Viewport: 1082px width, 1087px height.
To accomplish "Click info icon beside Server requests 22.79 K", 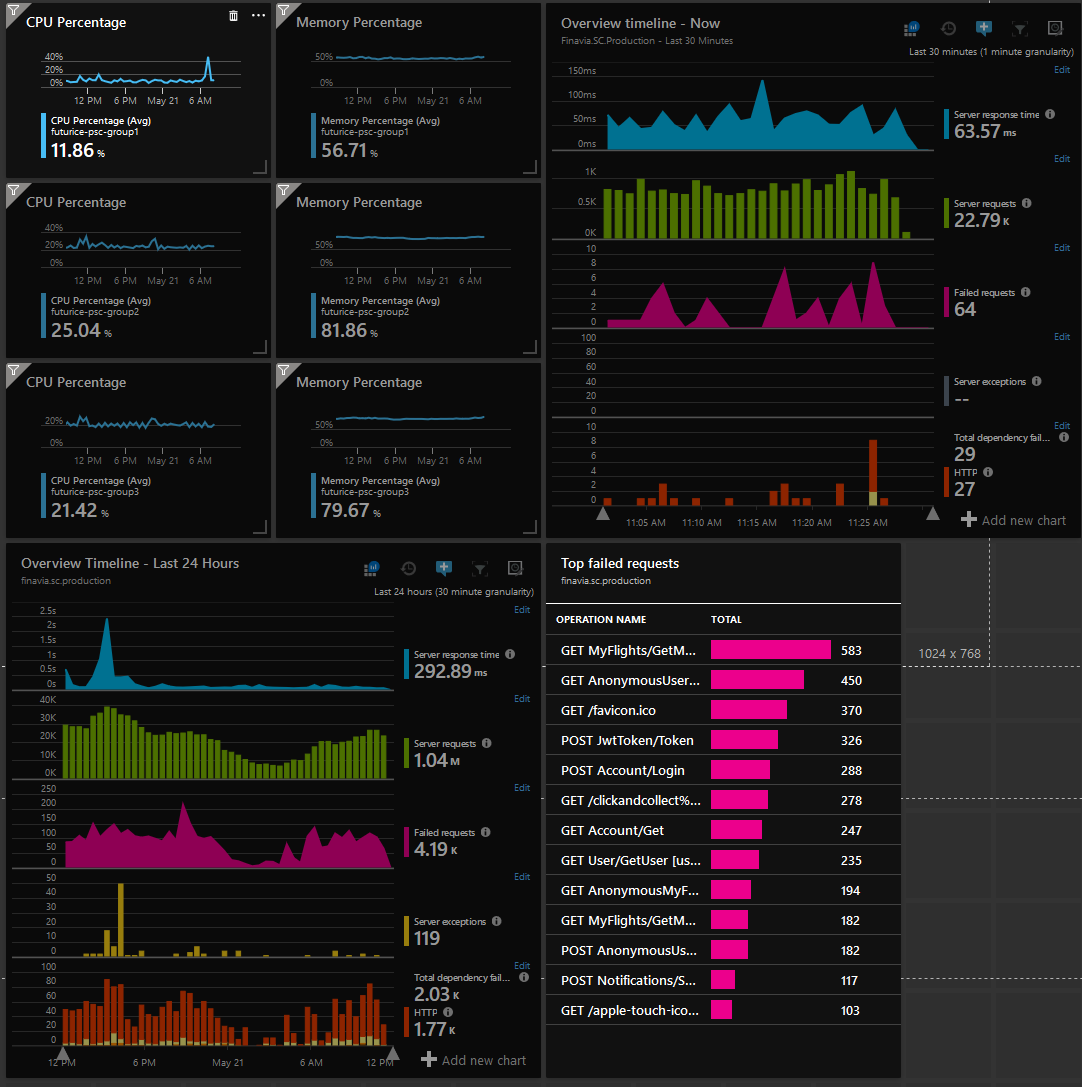I will tap(1027, 203).
